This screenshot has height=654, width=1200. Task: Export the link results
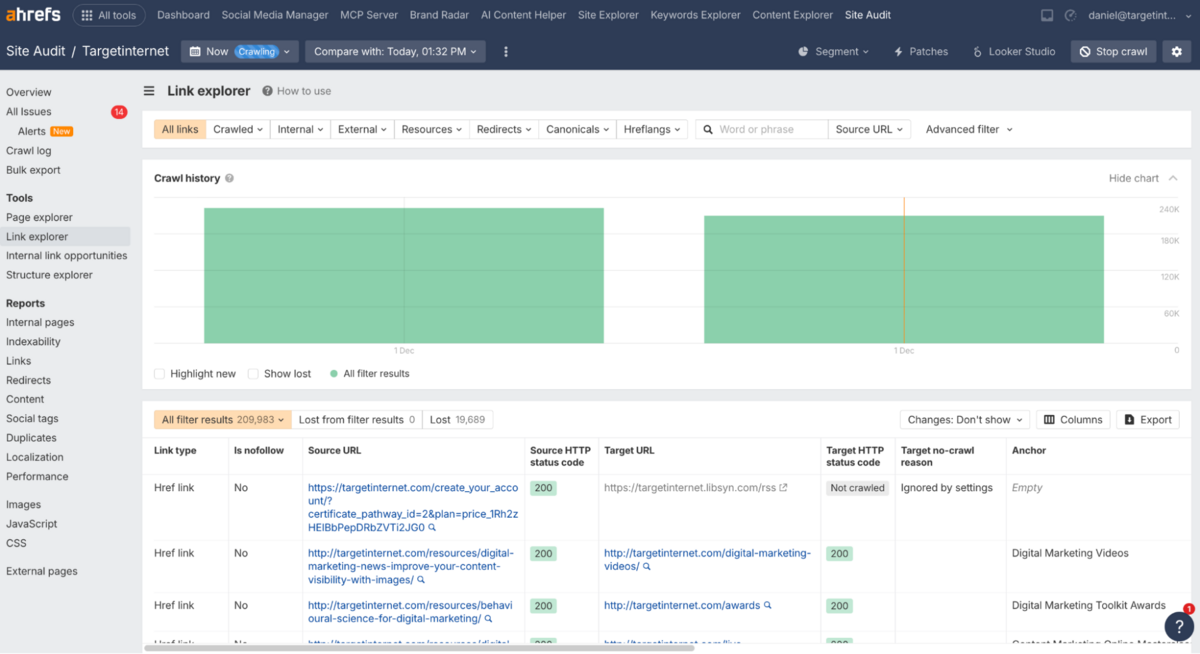(x=1148, y=420)
